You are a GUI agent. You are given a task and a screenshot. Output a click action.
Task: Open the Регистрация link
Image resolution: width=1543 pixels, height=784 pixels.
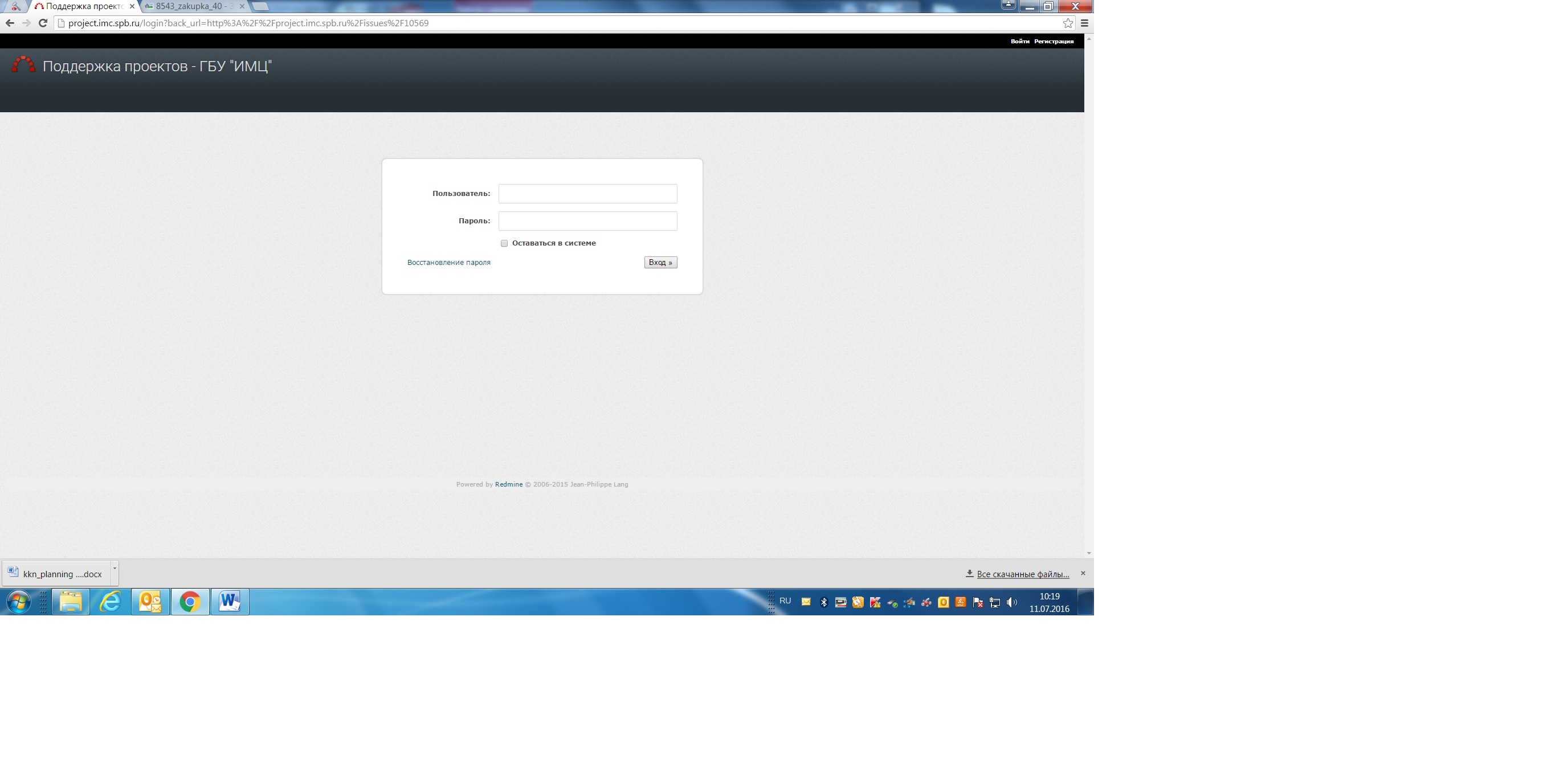(x=1054, y=42)
